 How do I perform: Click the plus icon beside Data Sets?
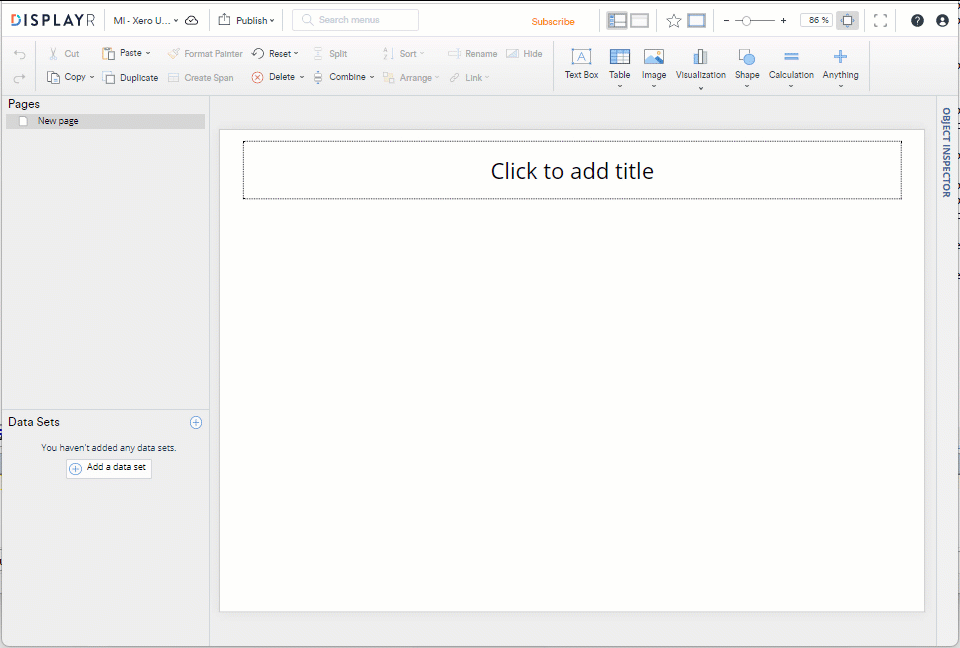196,423
